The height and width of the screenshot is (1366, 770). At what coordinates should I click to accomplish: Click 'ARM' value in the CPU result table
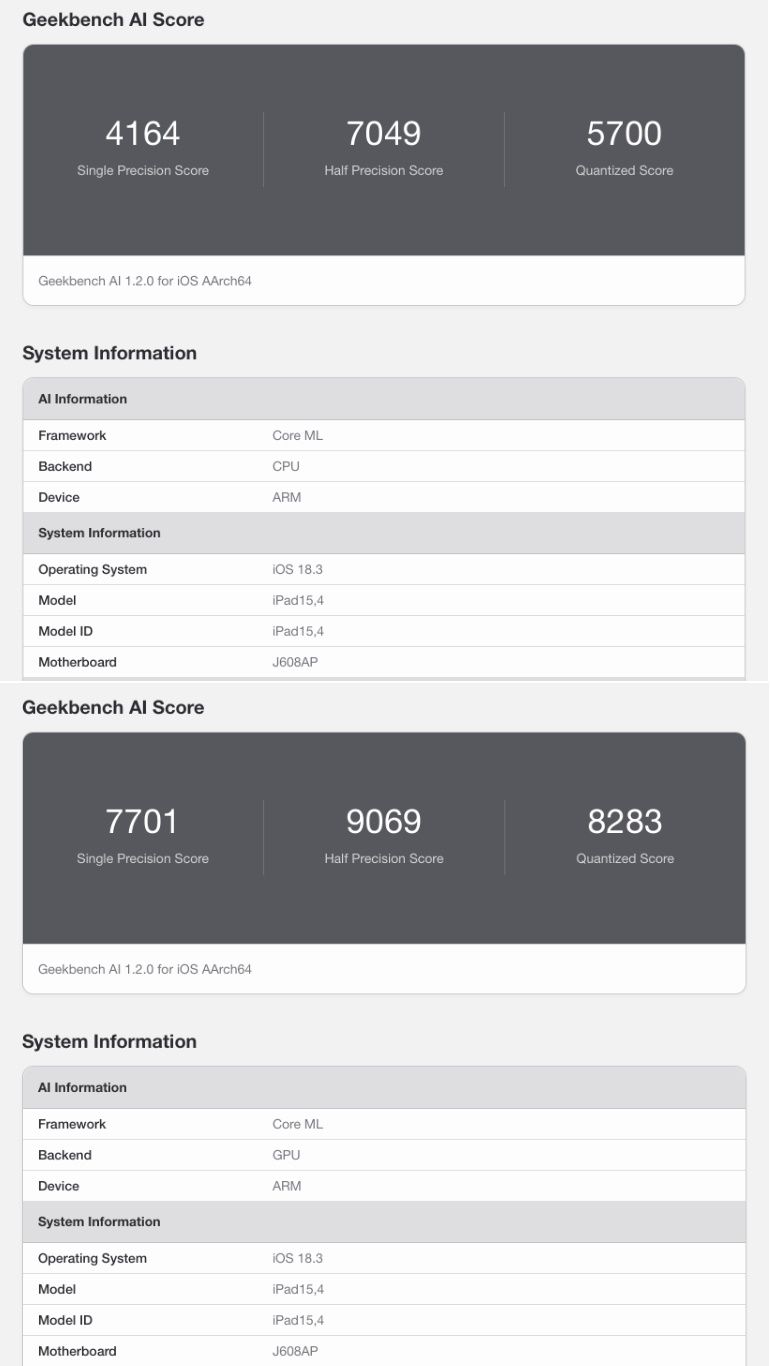pyautogui.click(x=286, y=497)
